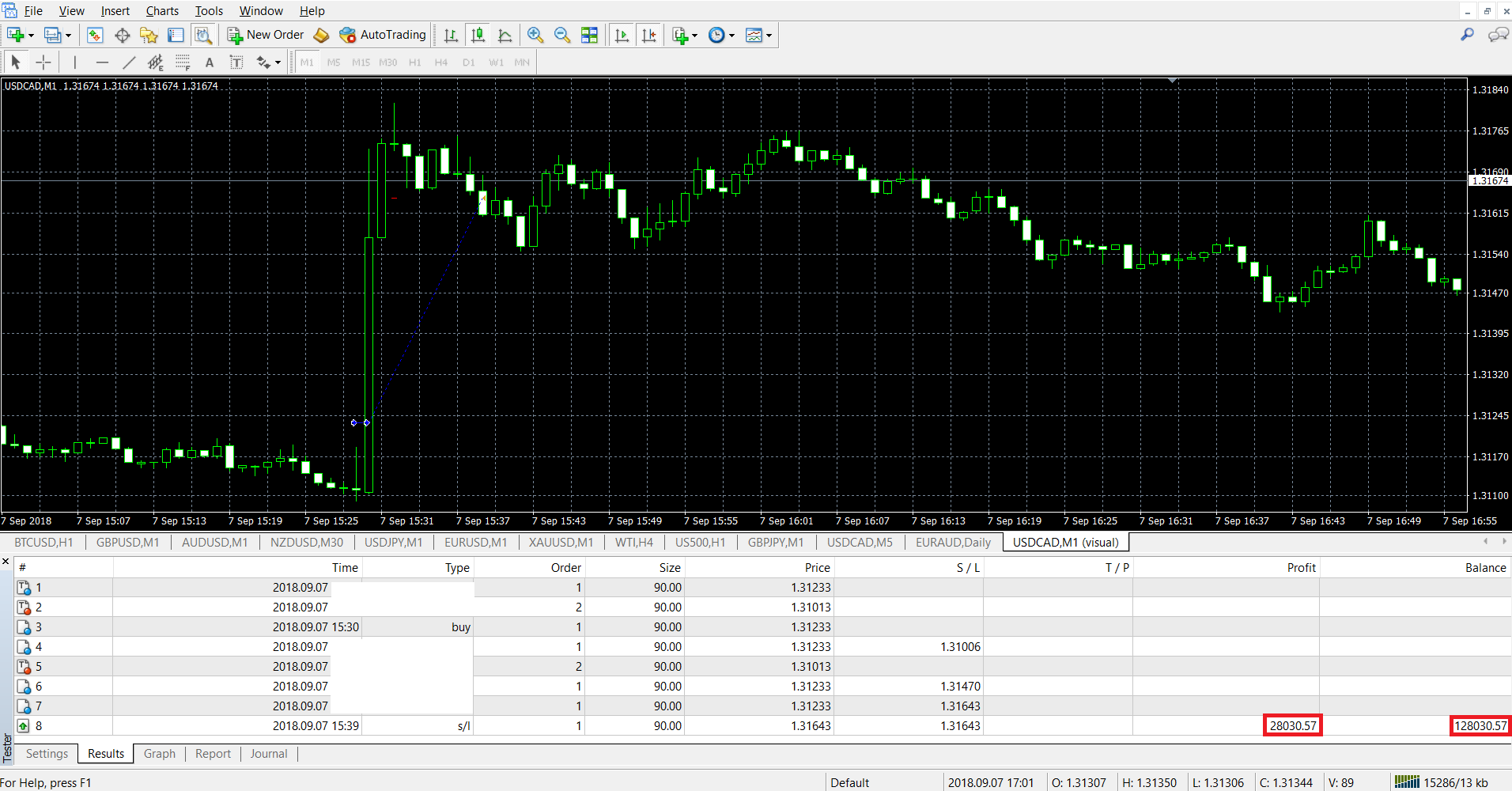Expand the Profiles dropdown arrow
Viewport: 1512px width, 791px height.
point(68,35)
